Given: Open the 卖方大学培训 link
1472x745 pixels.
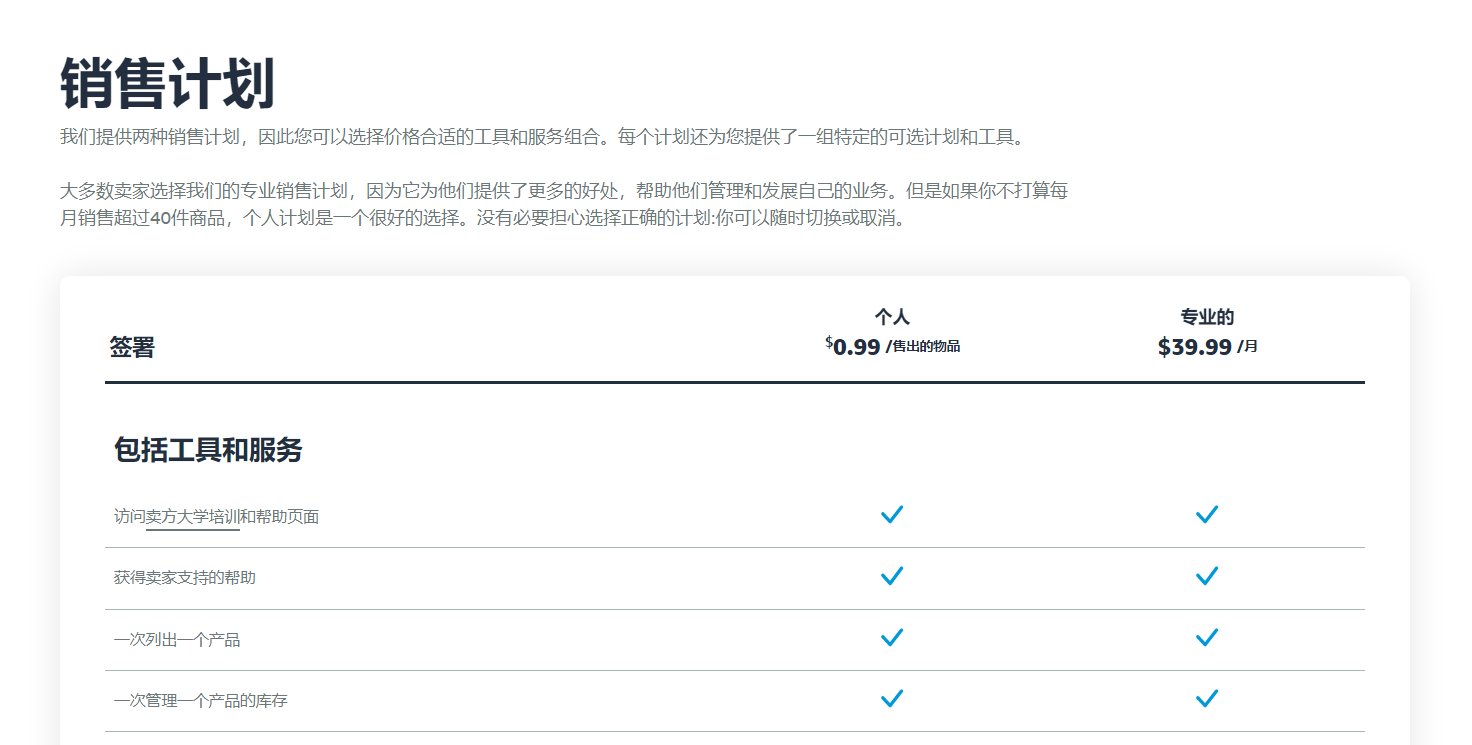Looking at the screenshot, I should [x=193, y=517].
